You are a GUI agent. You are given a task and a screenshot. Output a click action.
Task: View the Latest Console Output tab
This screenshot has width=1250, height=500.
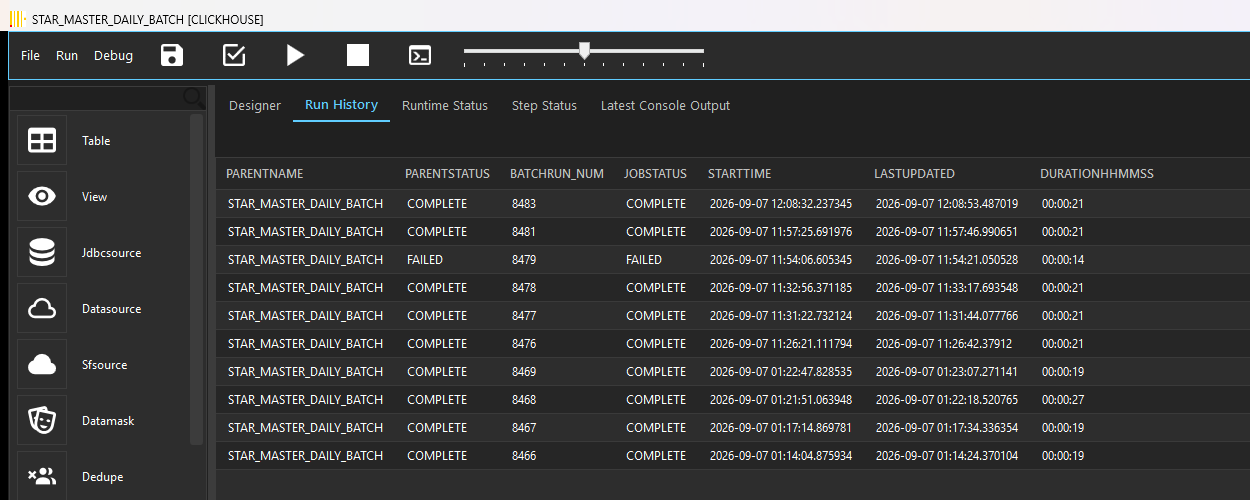[665, 105]
